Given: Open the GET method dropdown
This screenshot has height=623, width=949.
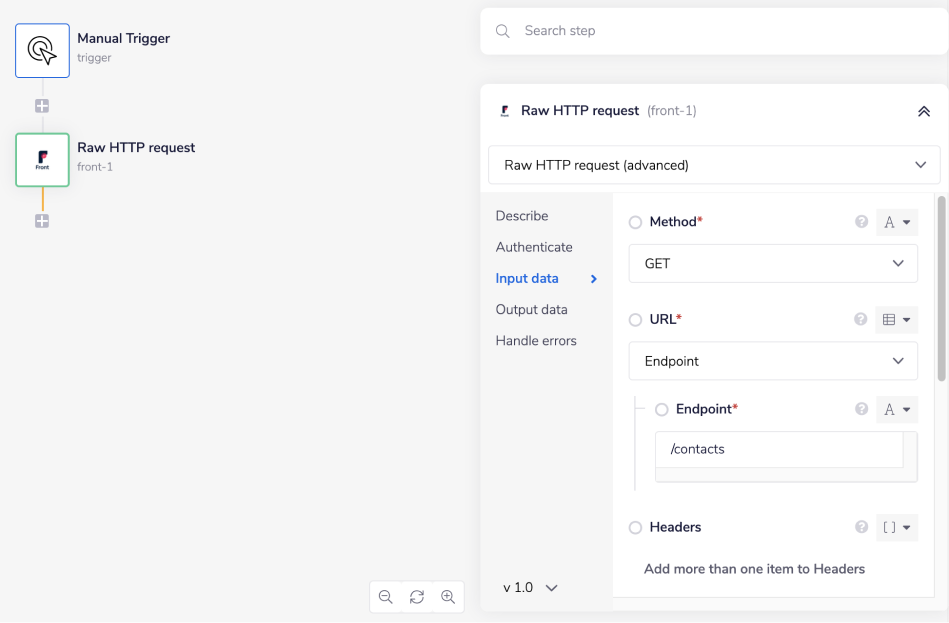Looking at the screenshot, I should point(773,264).
